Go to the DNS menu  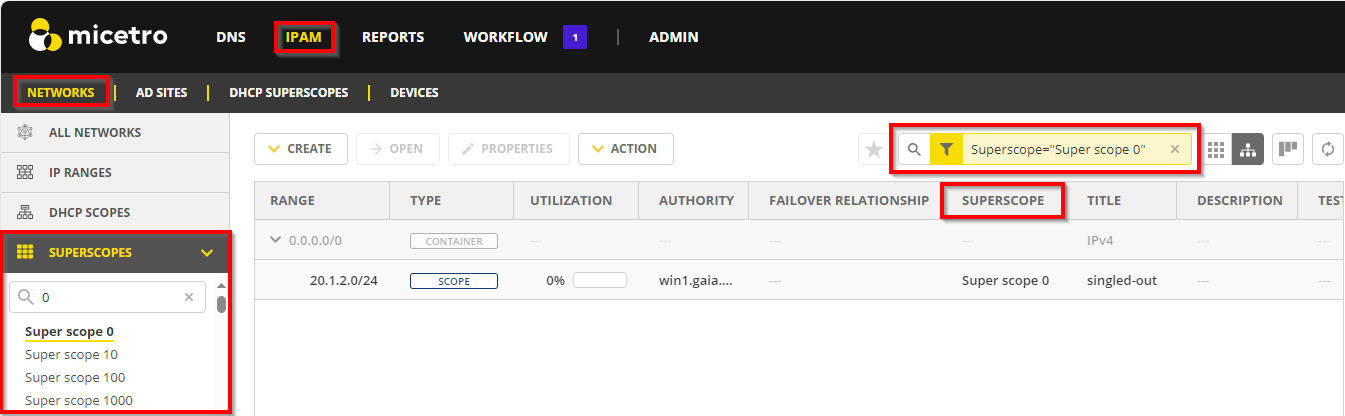[x=230, y=37]
